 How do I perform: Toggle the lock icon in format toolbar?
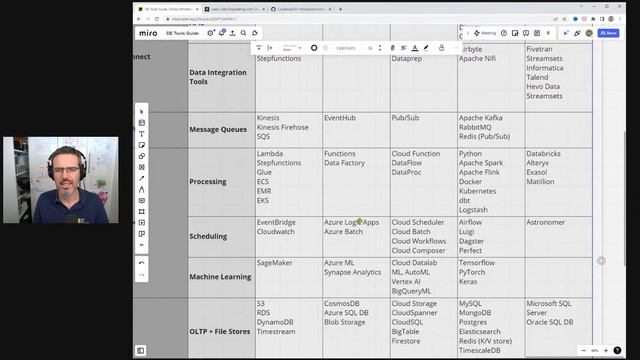pos(441,48)
